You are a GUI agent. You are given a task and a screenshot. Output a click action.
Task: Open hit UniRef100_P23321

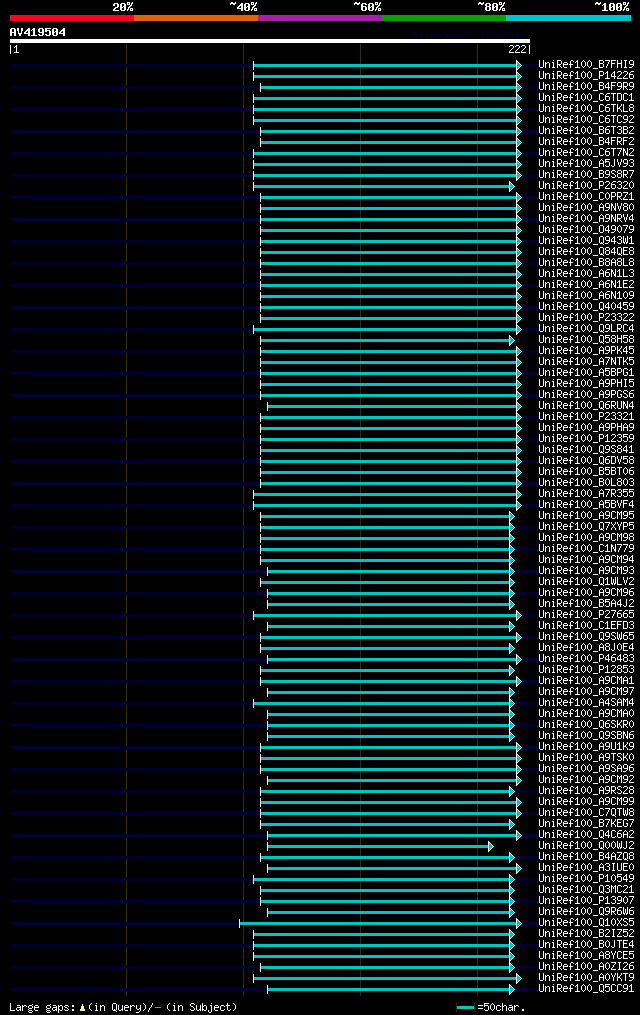586,417
